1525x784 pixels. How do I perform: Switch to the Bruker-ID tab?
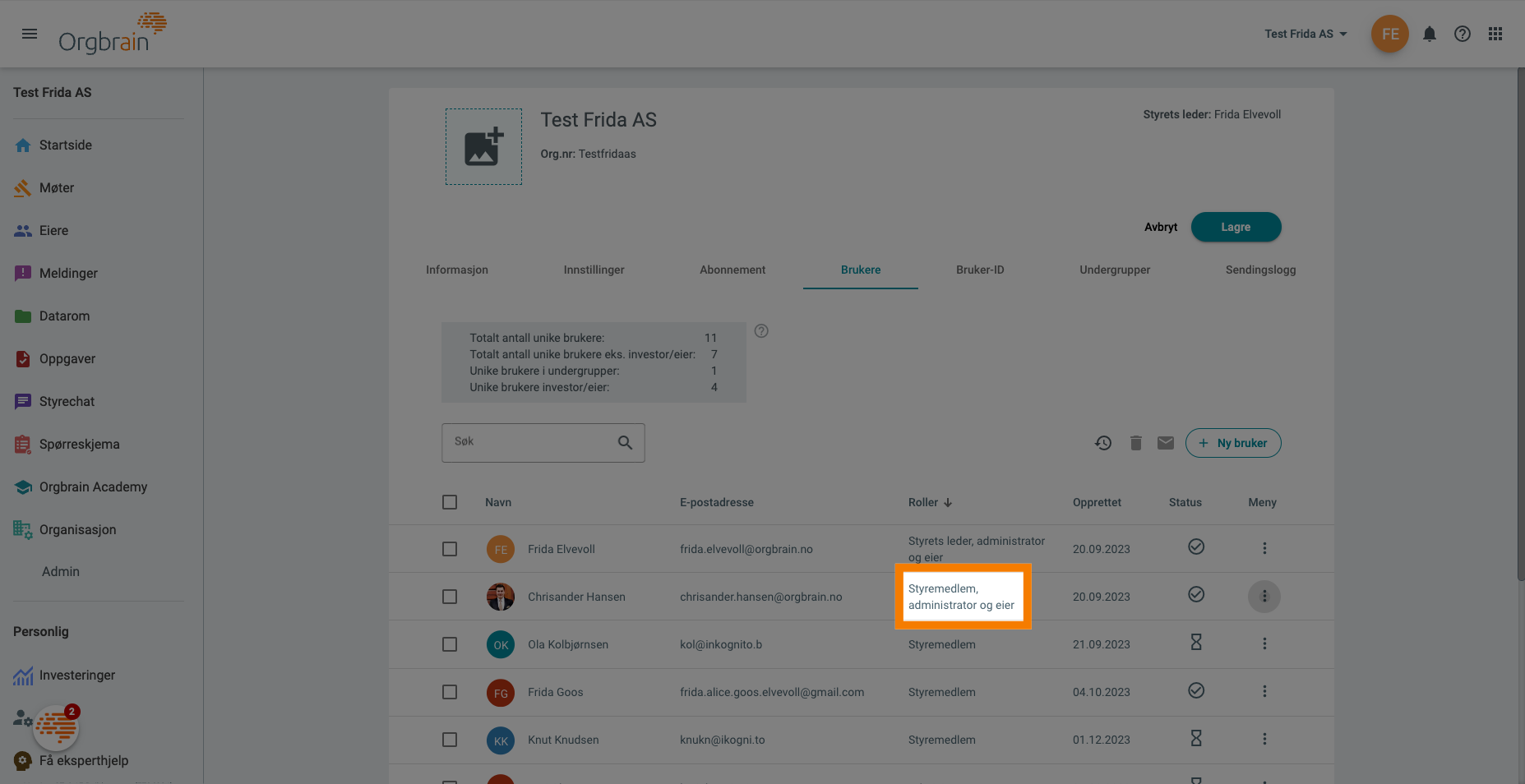coord(980,270)
